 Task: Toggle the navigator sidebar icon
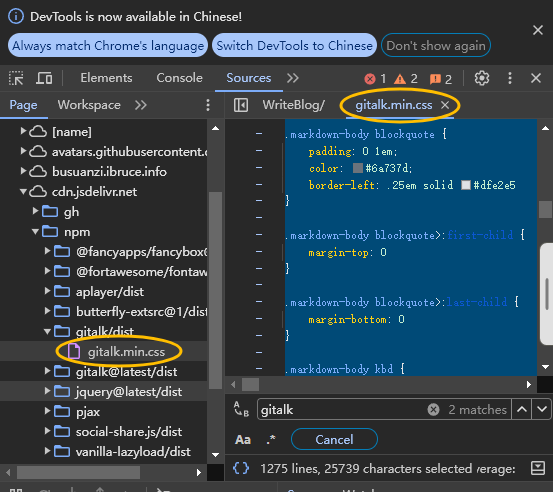click(x=241, y=105)
